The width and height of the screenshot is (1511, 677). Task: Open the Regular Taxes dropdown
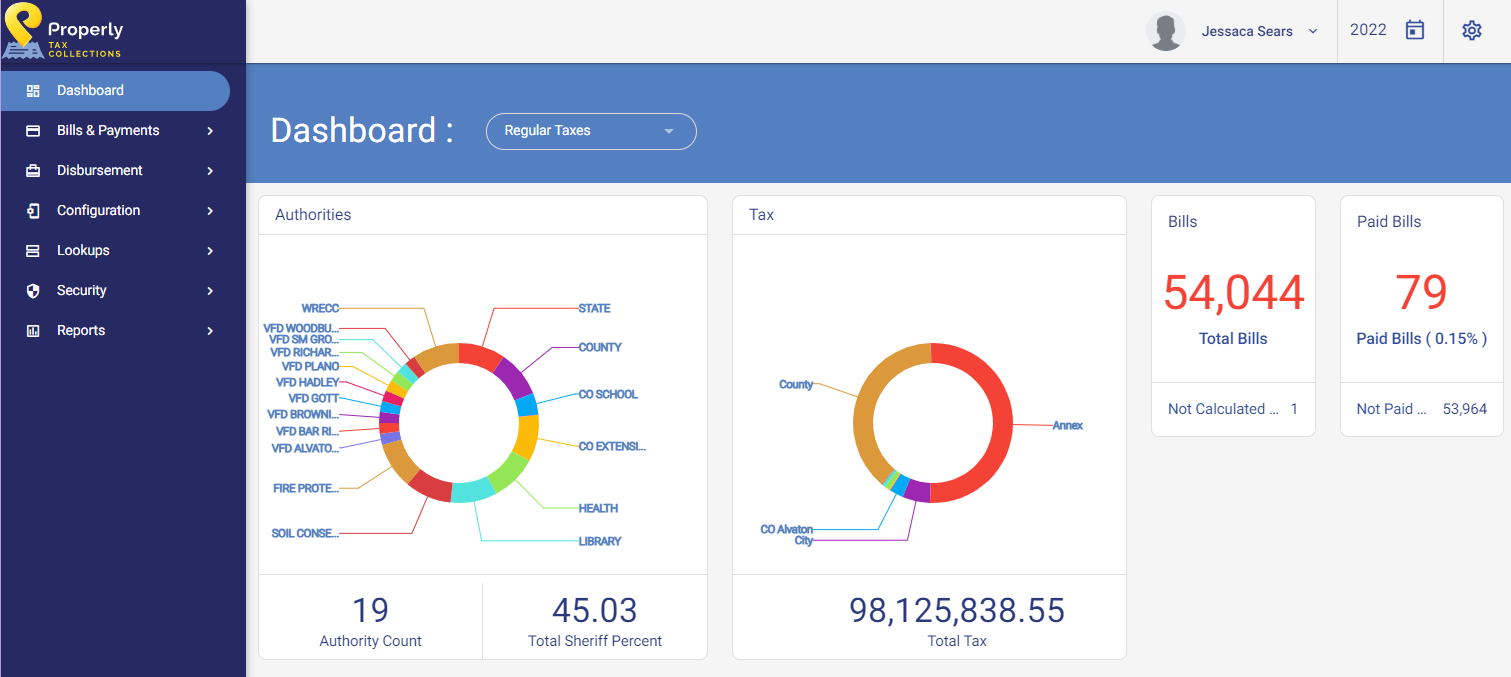click(x=591, y=131)
